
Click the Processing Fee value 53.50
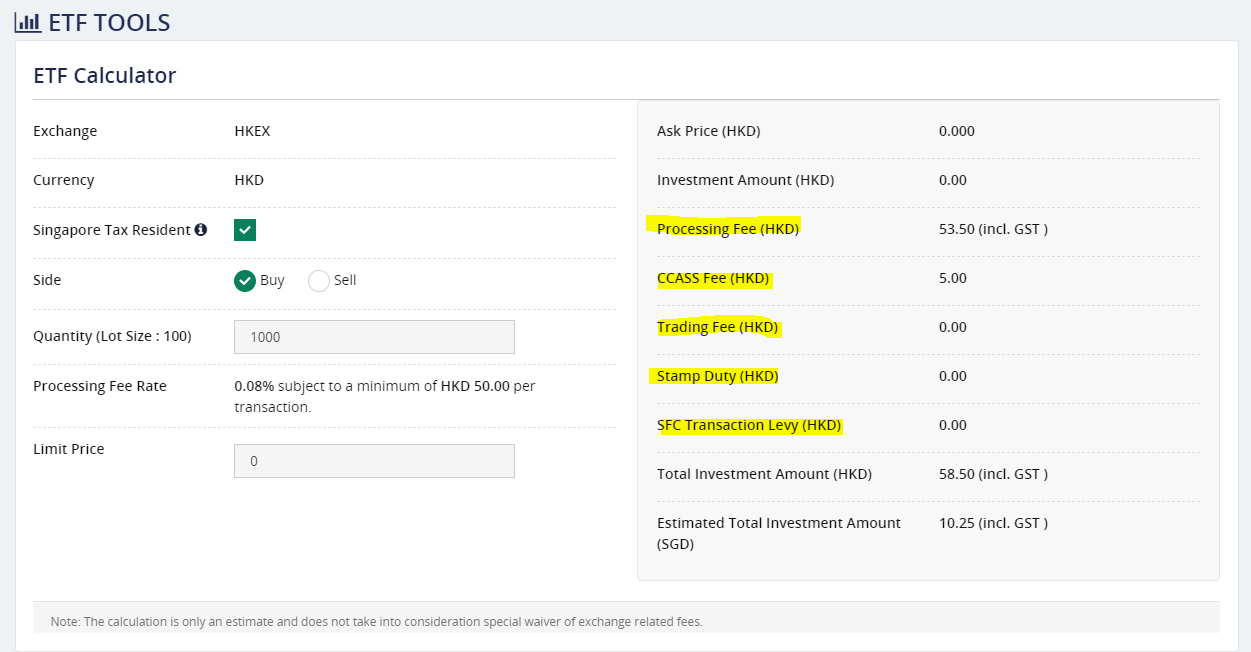(956, 229)
